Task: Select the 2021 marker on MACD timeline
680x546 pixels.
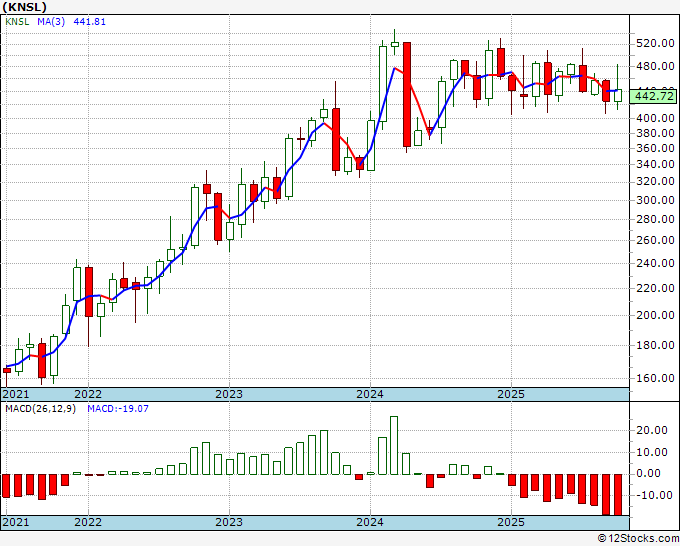Action: (16, 522)
